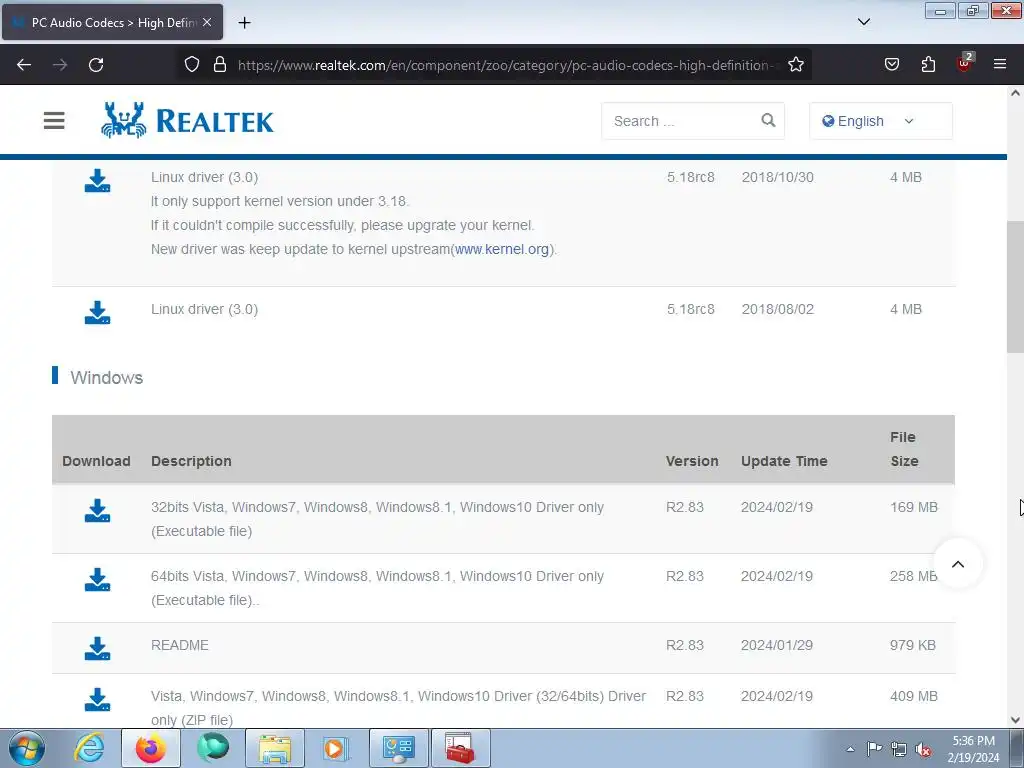Click scrollbar down arrow
Screen dimensions: 1024x768
pyautogui.click(x=1015, y=720)
